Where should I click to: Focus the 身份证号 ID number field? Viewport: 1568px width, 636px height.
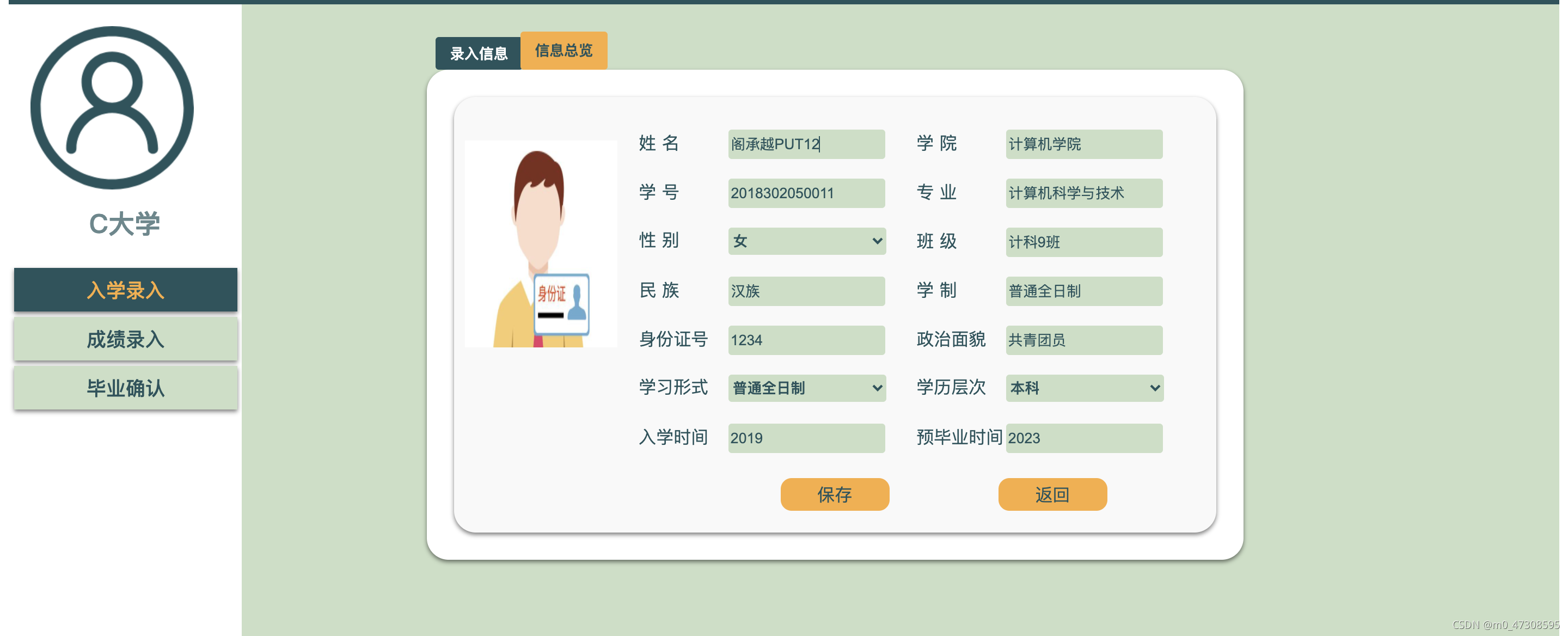click(806, 340)
